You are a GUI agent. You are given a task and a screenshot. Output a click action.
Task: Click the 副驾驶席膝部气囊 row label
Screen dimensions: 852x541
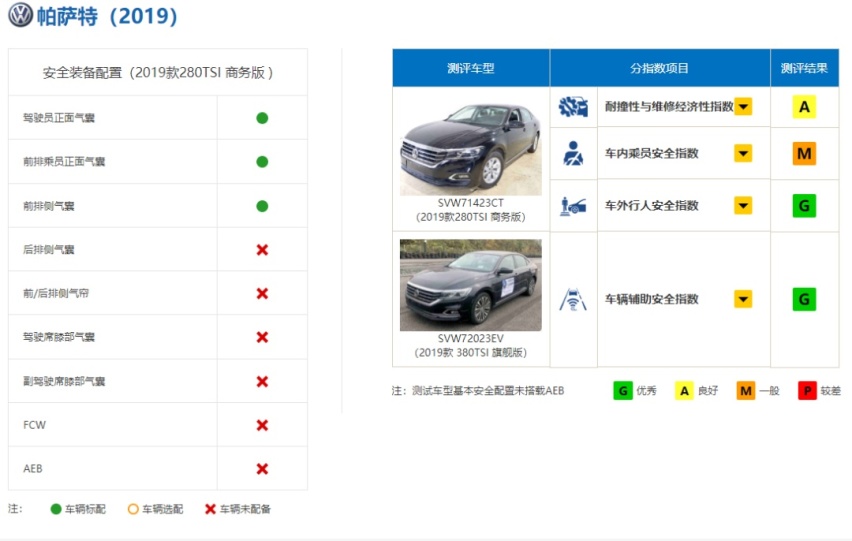(64, 381)
